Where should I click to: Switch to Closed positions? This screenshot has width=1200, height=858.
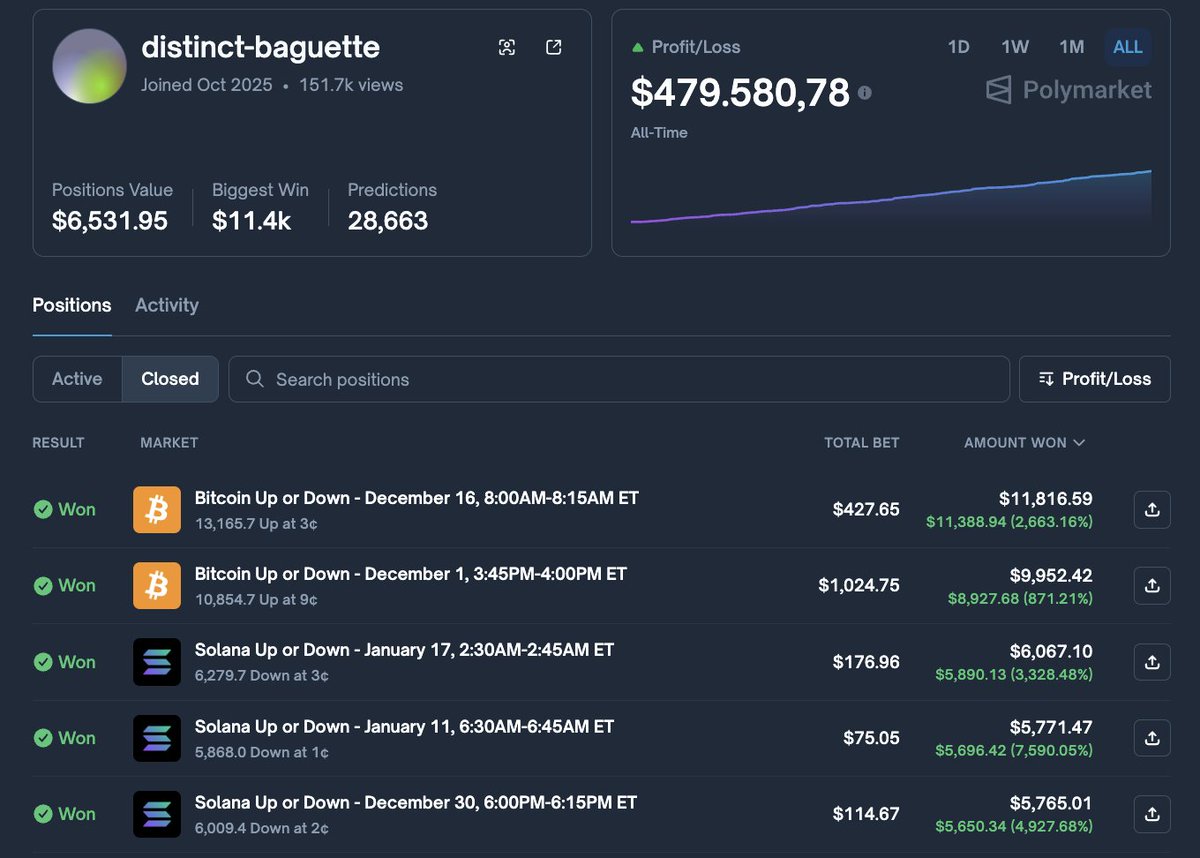170,379
